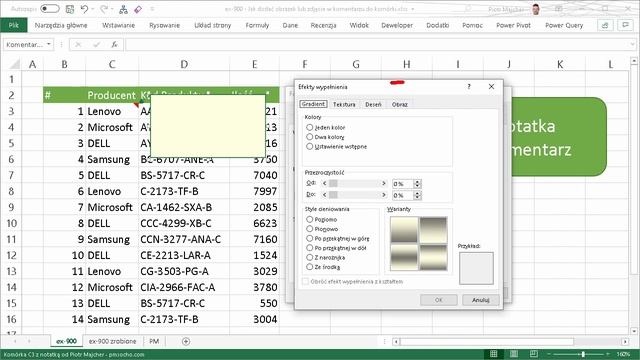Expand the Name Box dropdown
Viewport: 640px width, 360px height.
[49, 44]
